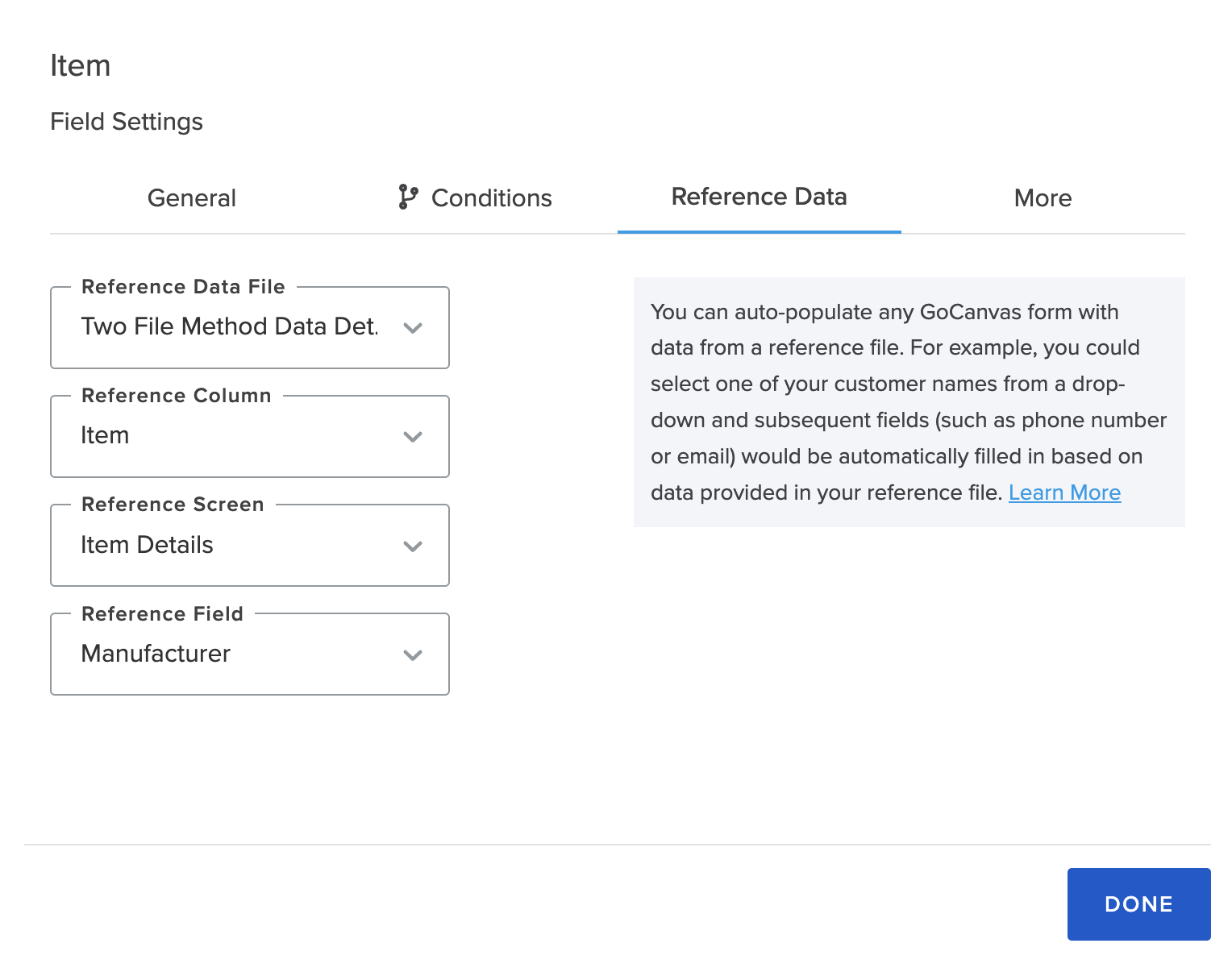
Task: Click the chevron on Reference Column dropdown
Action: pyautogui.click(x=414, y=437)
